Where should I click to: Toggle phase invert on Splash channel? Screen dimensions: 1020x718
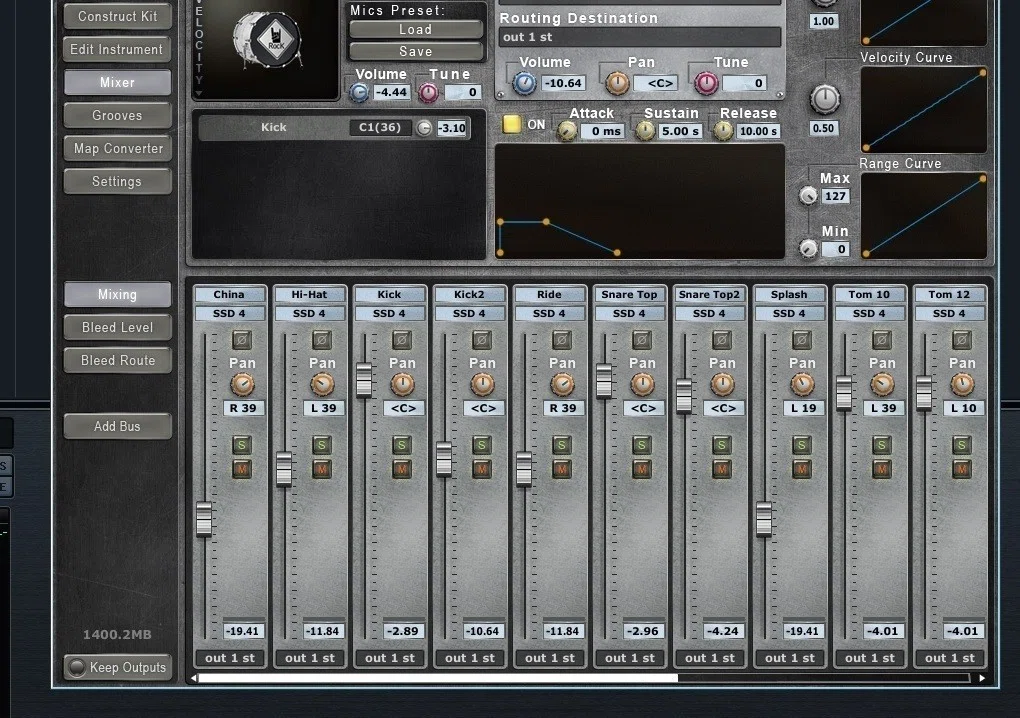801,339
